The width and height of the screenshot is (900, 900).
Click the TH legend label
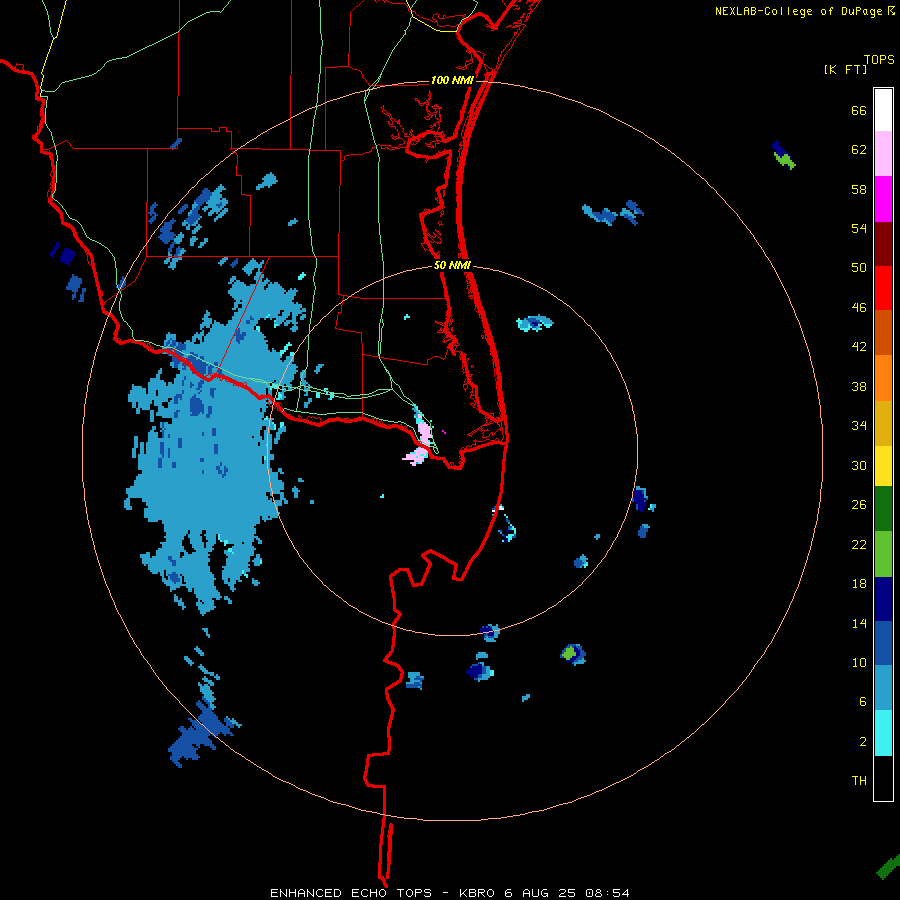[859, 781]
